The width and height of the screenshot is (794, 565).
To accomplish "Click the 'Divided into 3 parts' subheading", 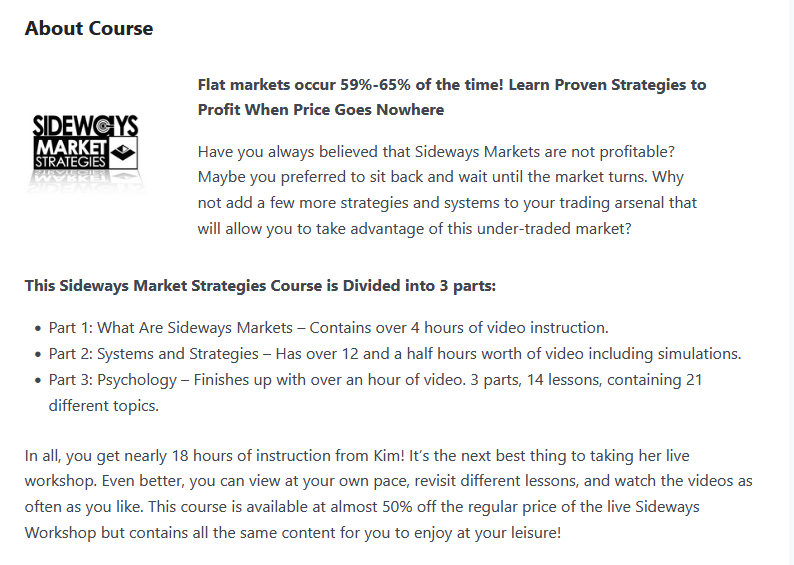I will [260, 286].
